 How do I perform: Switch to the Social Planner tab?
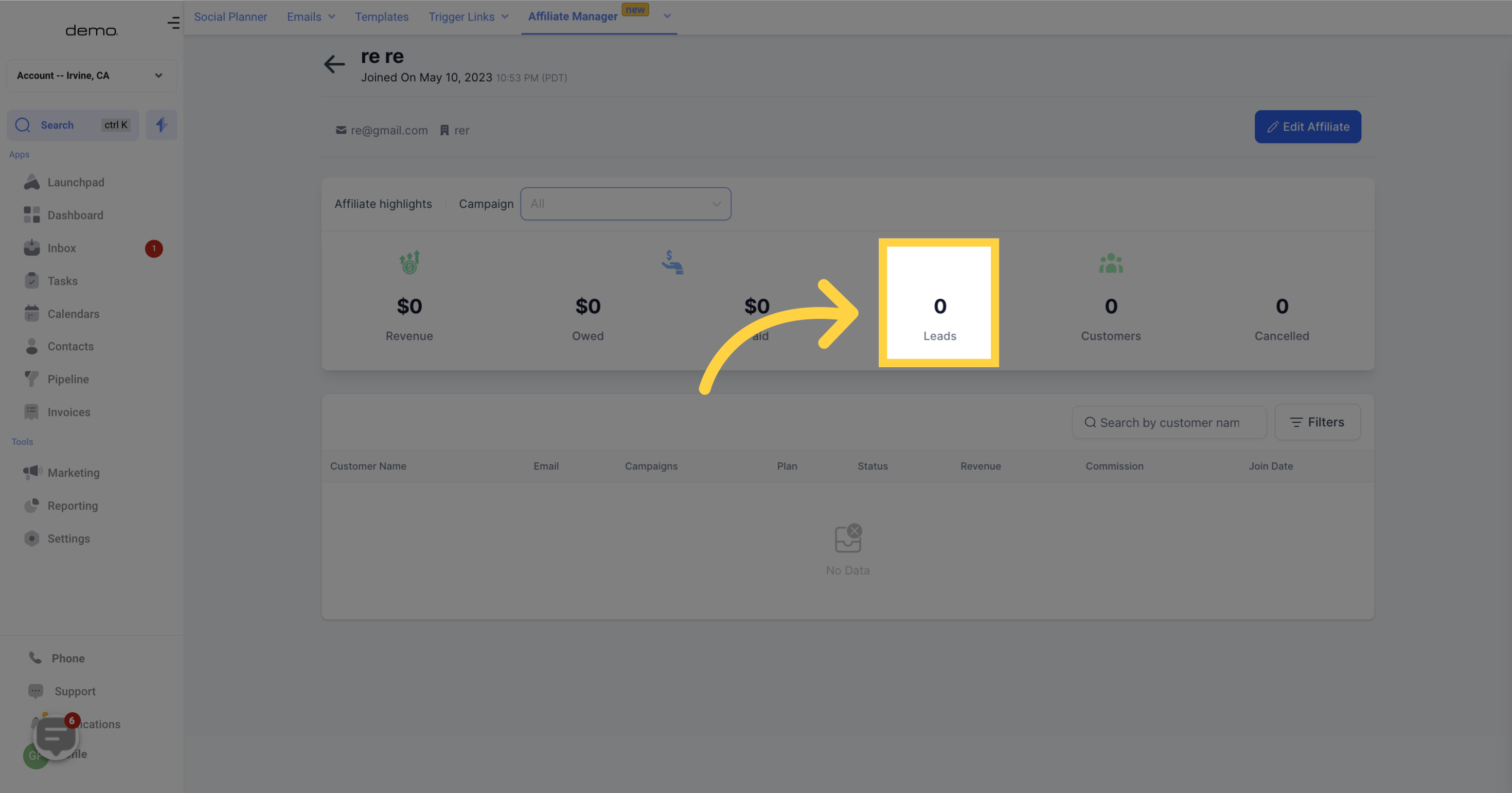(x=230, y=17)
